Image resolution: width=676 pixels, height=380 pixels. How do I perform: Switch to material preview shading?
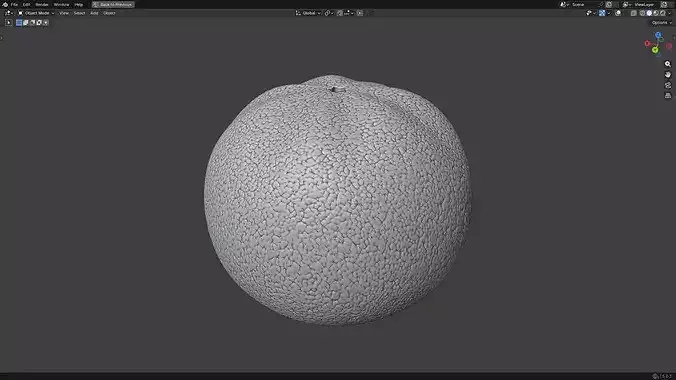(x=656, y=13)
